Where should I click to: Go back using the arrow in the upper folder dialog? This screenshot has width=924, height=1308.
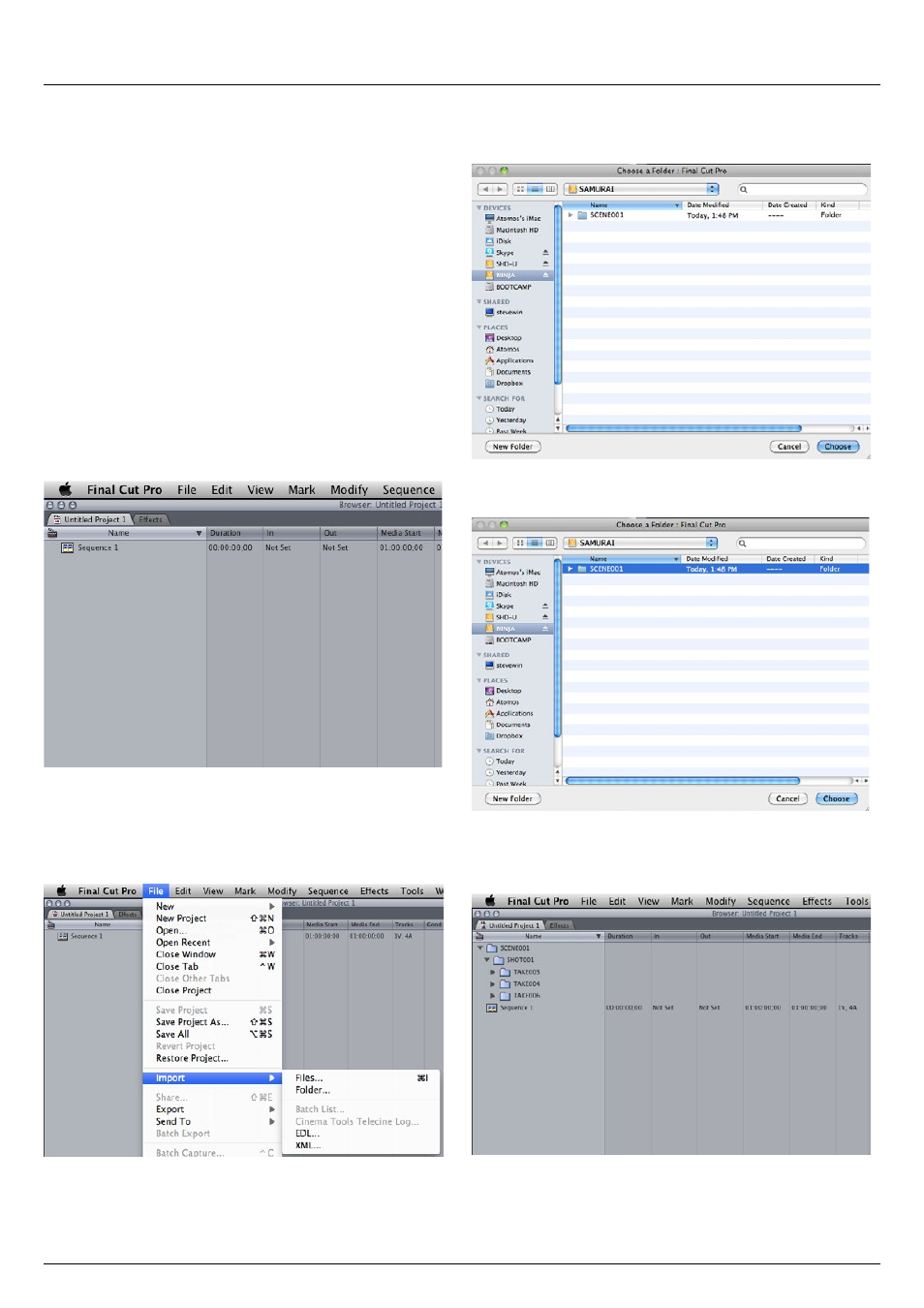tap(486, 189)
